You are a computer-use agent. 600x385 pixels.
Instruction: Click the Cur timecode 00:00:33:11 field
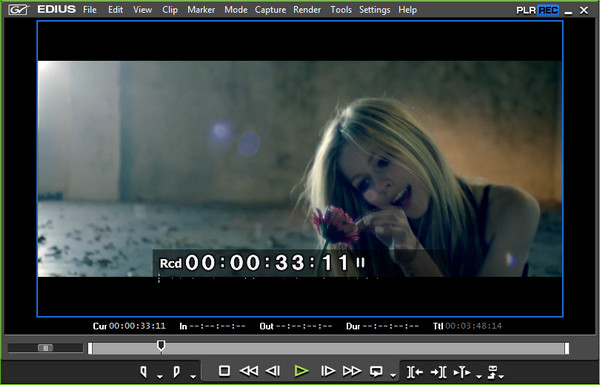[129, 326]
